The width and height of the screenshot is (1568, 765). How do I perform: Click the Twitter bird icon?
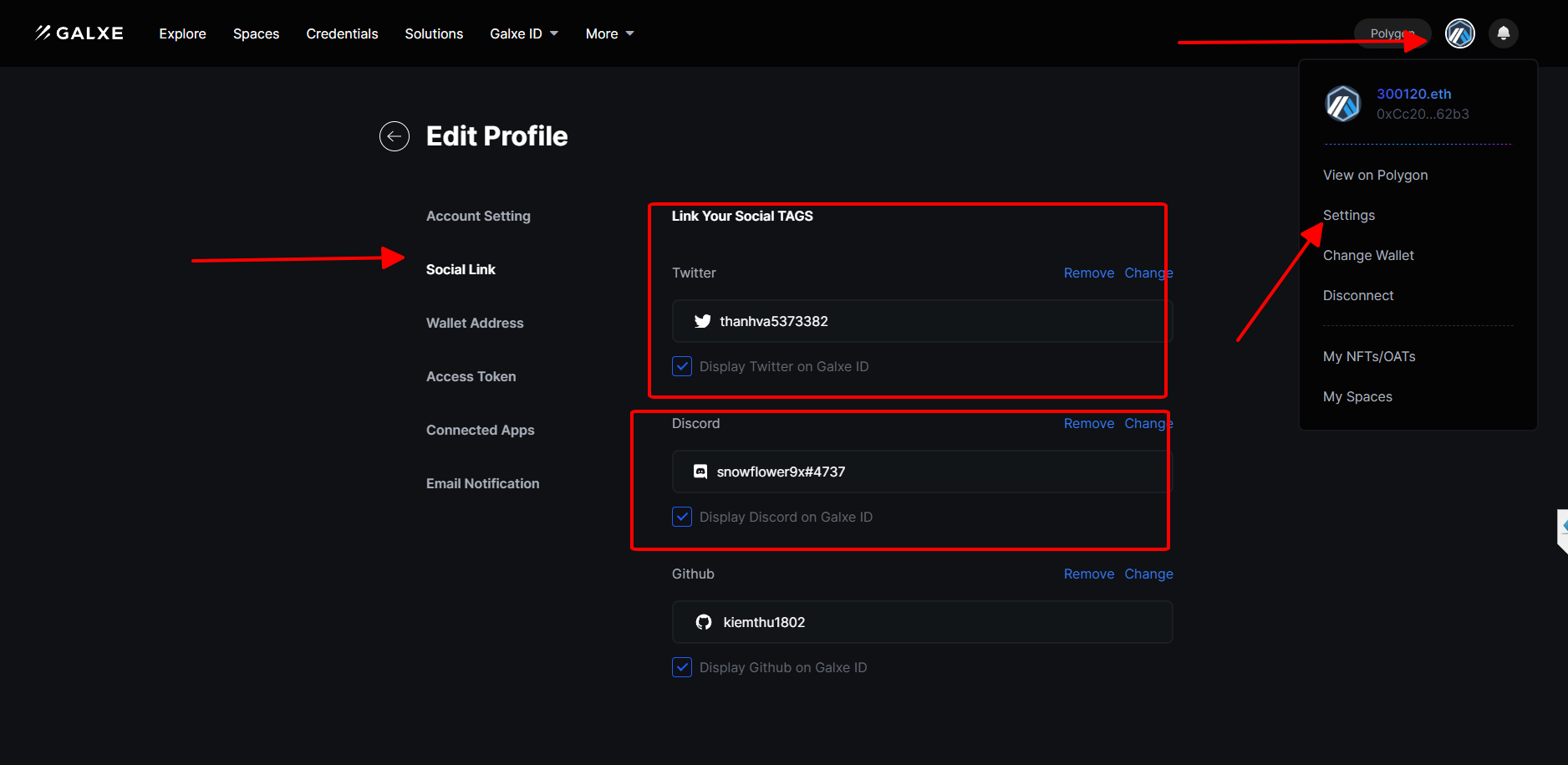click(x=703, y=321)
